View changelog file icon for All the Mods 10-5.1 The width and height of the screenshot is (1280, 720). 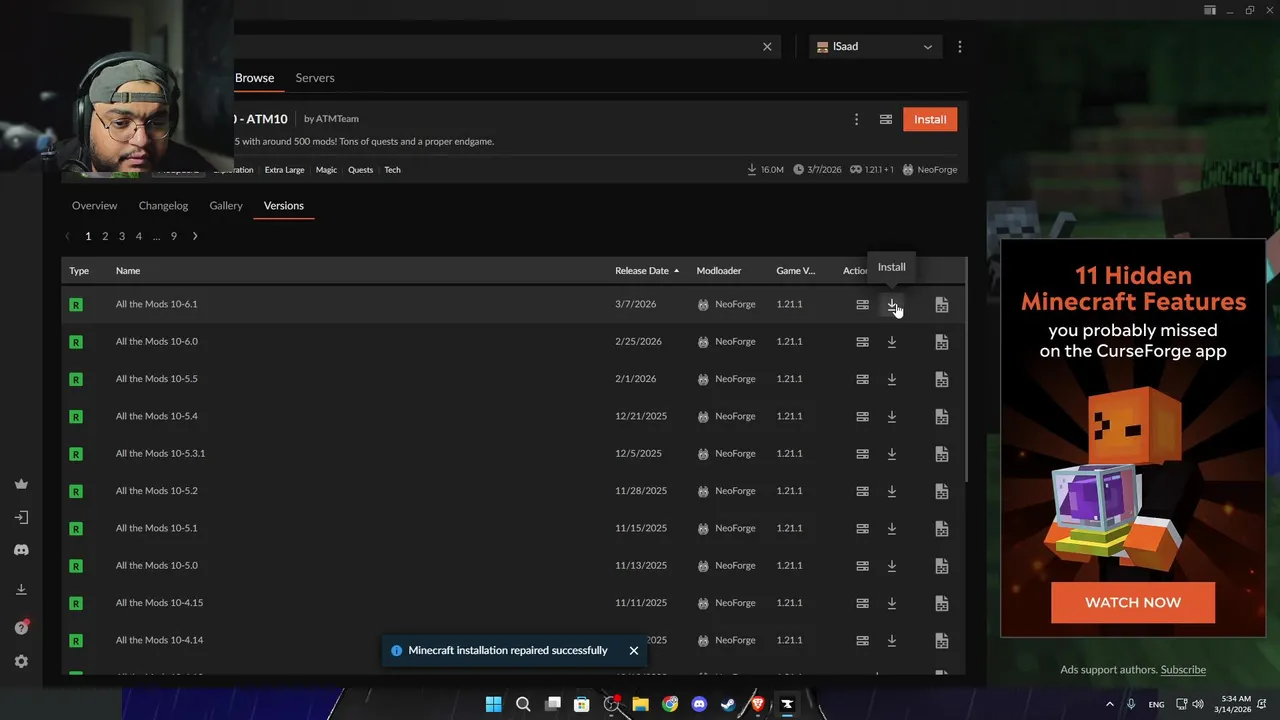[942, 528]
